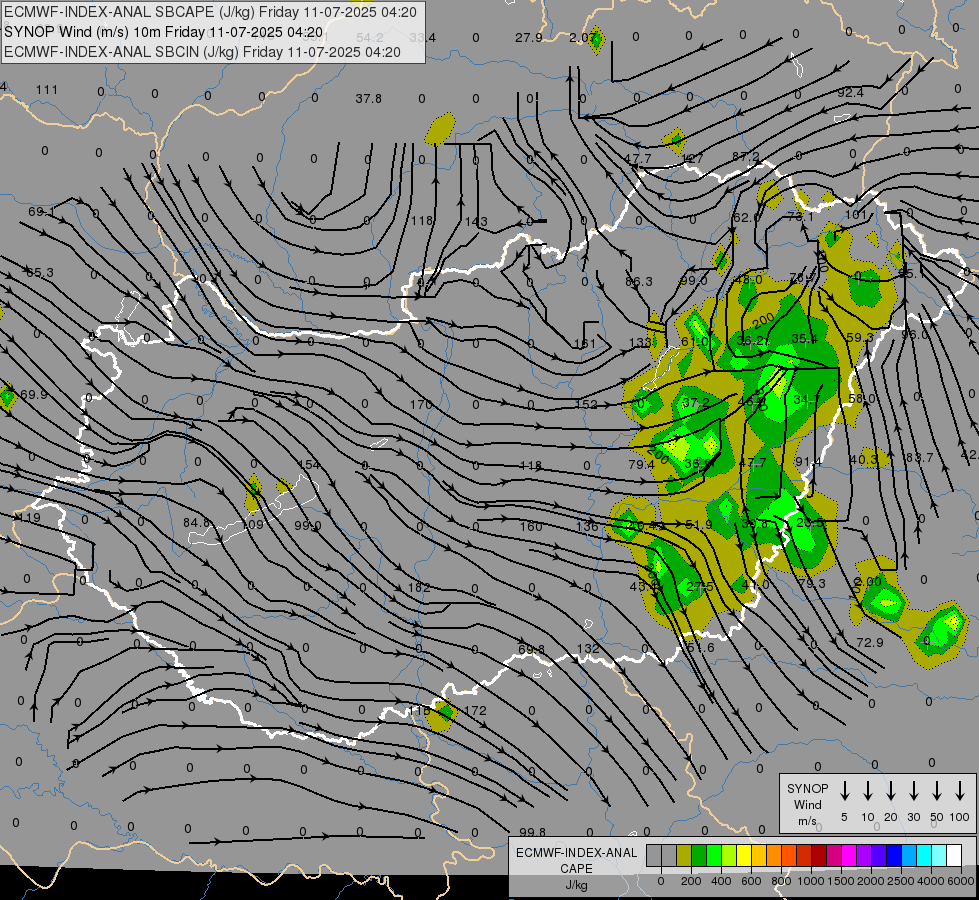This screenshot has width=979, height=900.
Task: Click the 160 grid value on the map
Action: [x=531, y=527]
